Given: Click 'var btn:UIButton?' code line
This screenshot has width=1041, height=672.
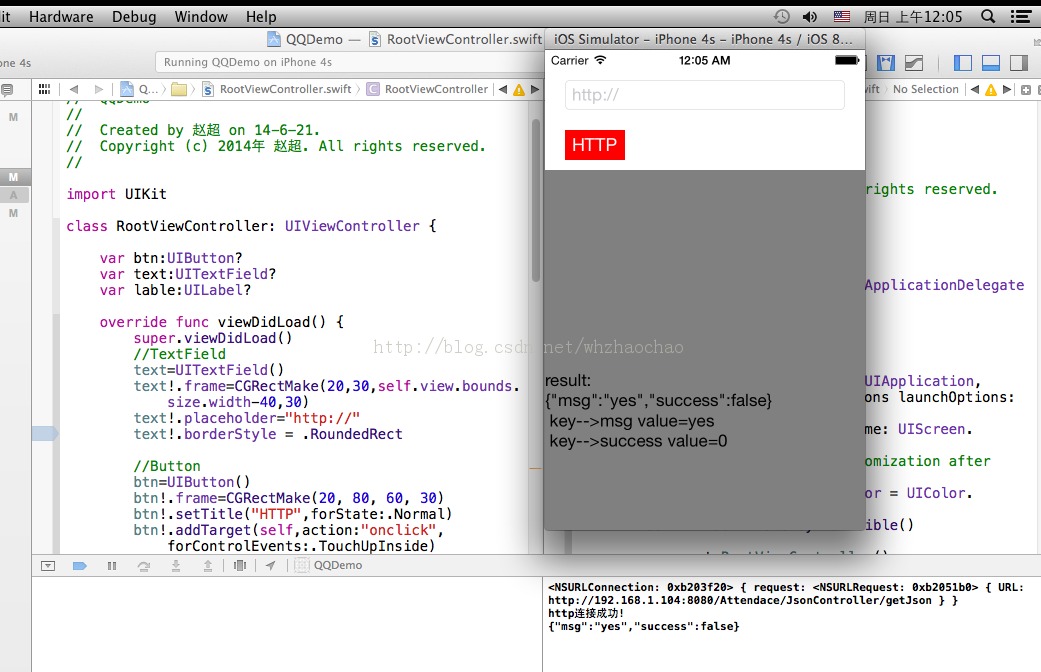Looking at the screenshot, I should tap(171, 258).
